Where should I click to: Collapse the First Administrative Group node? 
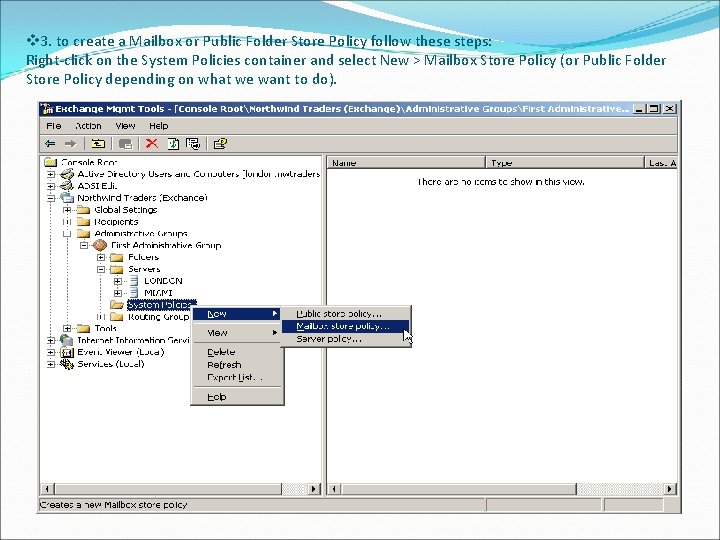coord(84,246)
